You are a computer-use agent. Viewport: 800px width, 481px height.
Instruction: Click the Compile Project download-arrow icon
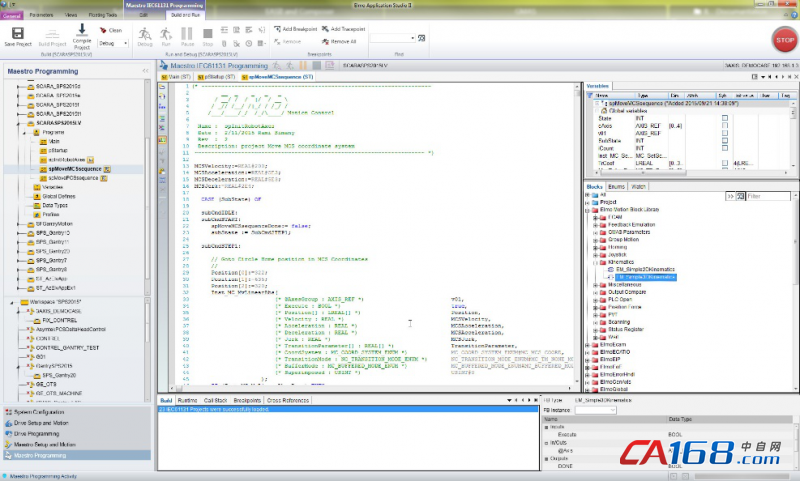[82, 30]
